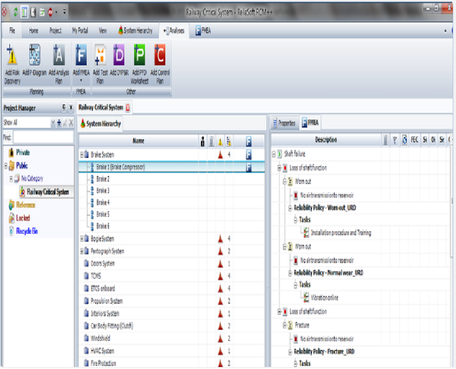Click the Find input field
456x369 pixels.
43,137
